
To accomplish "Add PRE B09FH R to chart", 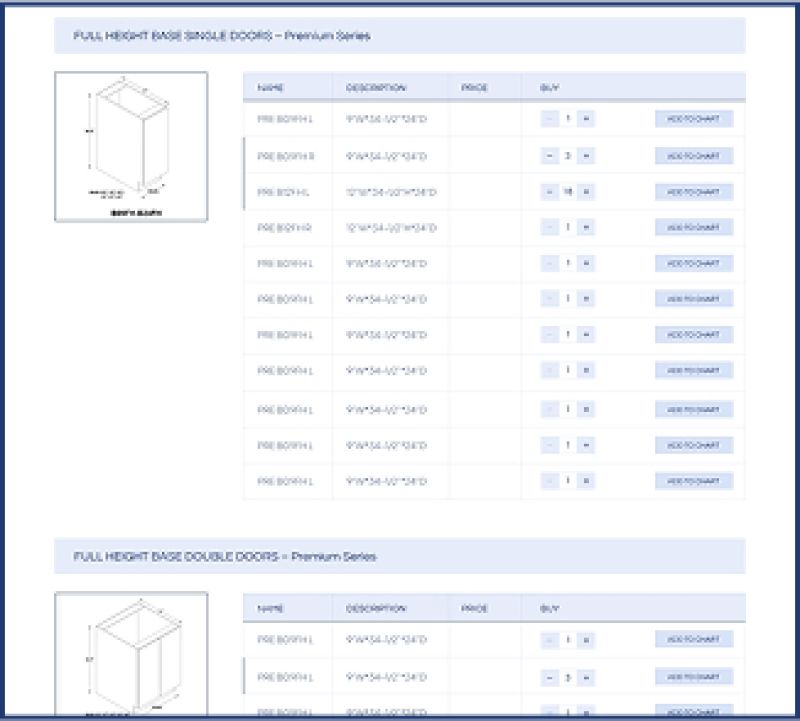I will click(693, 156).
